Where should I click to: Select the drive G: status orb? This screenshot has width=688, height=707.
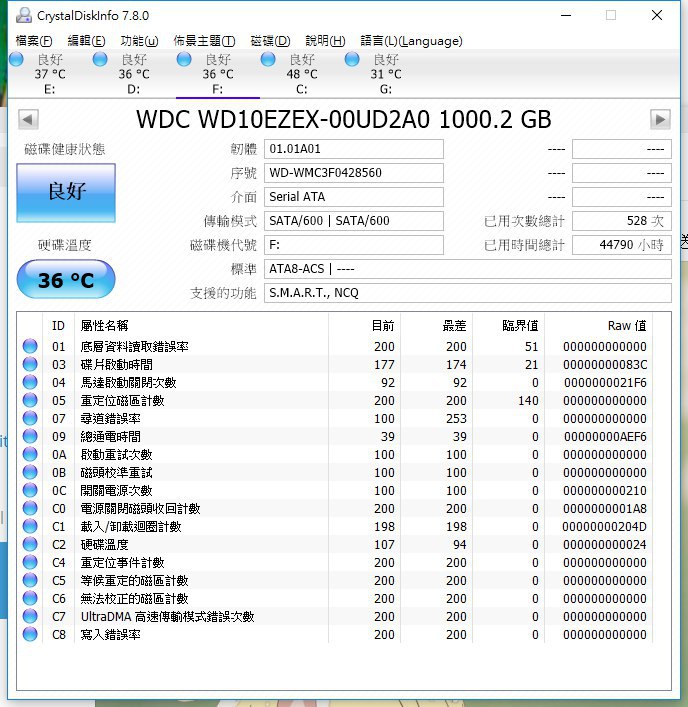352,60
